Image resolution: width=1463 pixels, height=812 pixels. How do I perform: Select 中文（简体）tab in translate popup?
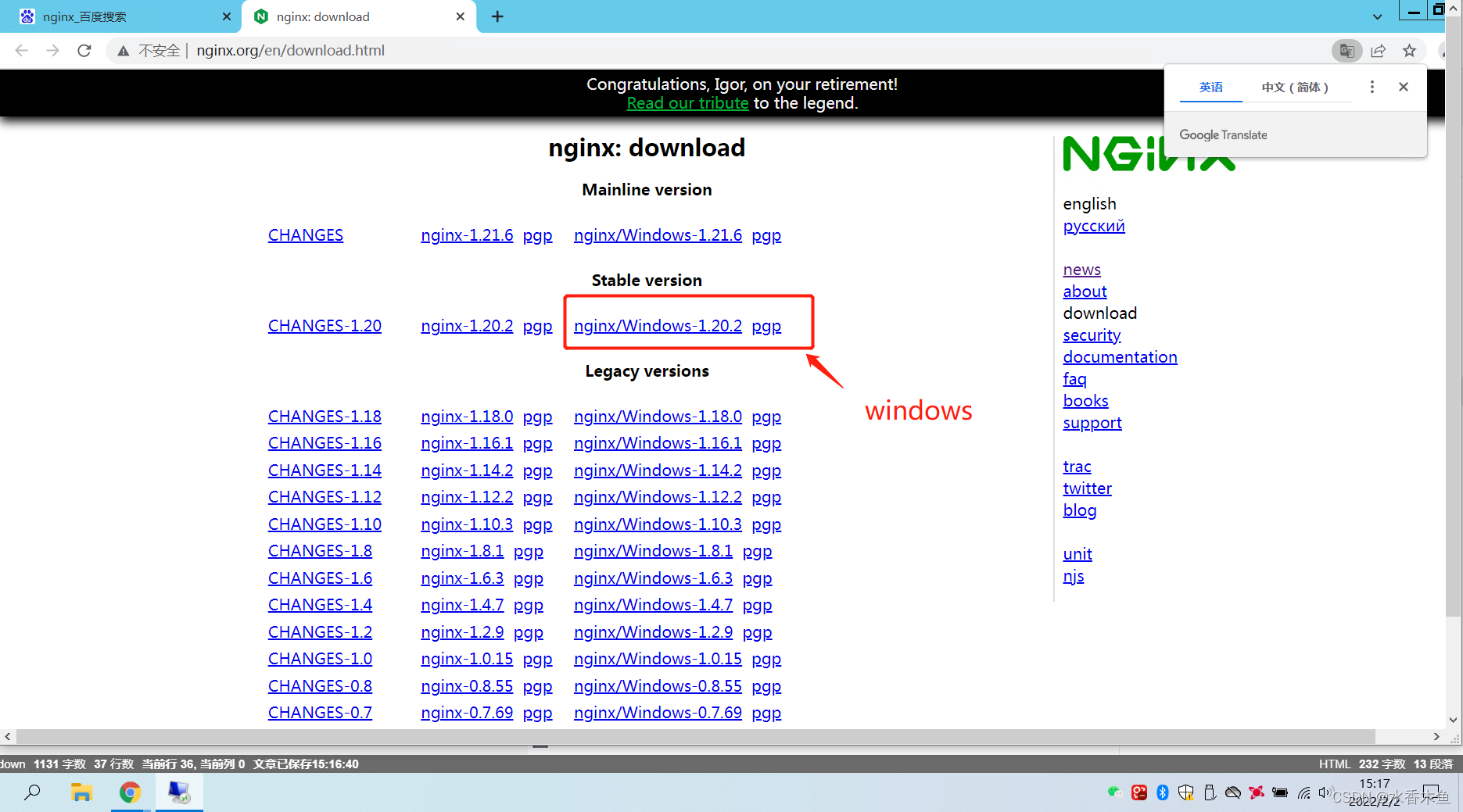[x=1295, y=87]
